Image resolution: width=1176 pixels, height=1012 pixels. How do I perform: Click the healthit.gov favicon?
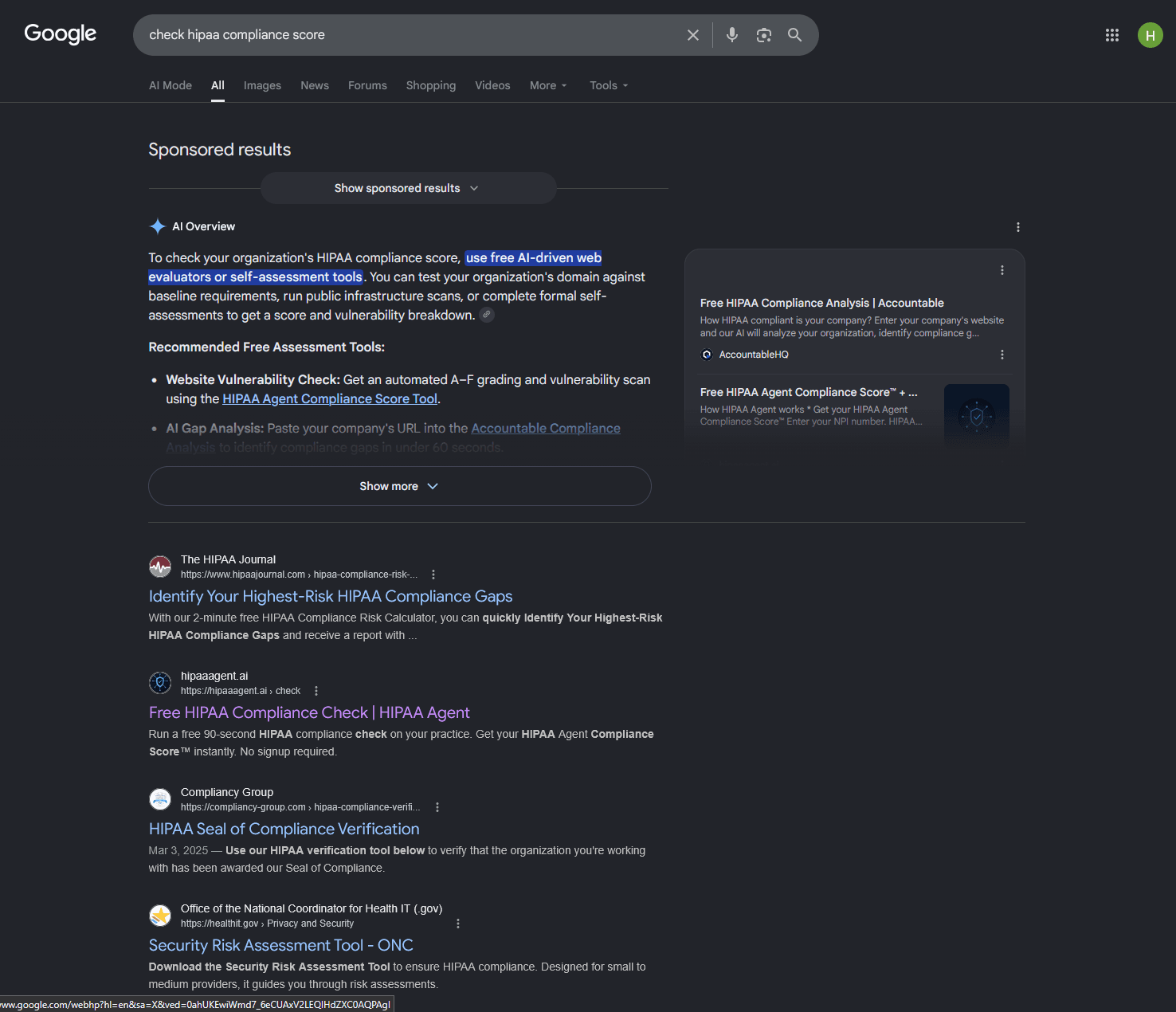(x=160, y=916)
